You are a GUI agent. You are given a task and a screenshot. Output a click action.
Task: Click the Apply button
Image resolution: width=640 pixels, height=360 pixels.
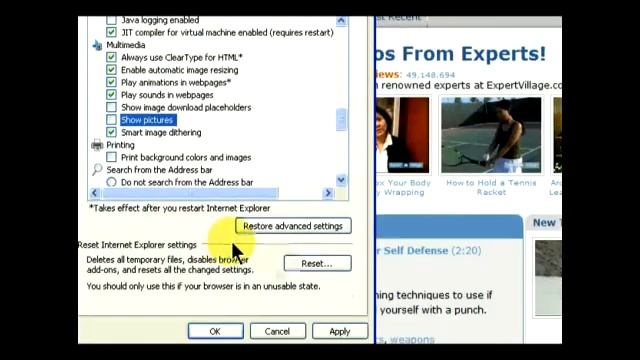[340, 331]
